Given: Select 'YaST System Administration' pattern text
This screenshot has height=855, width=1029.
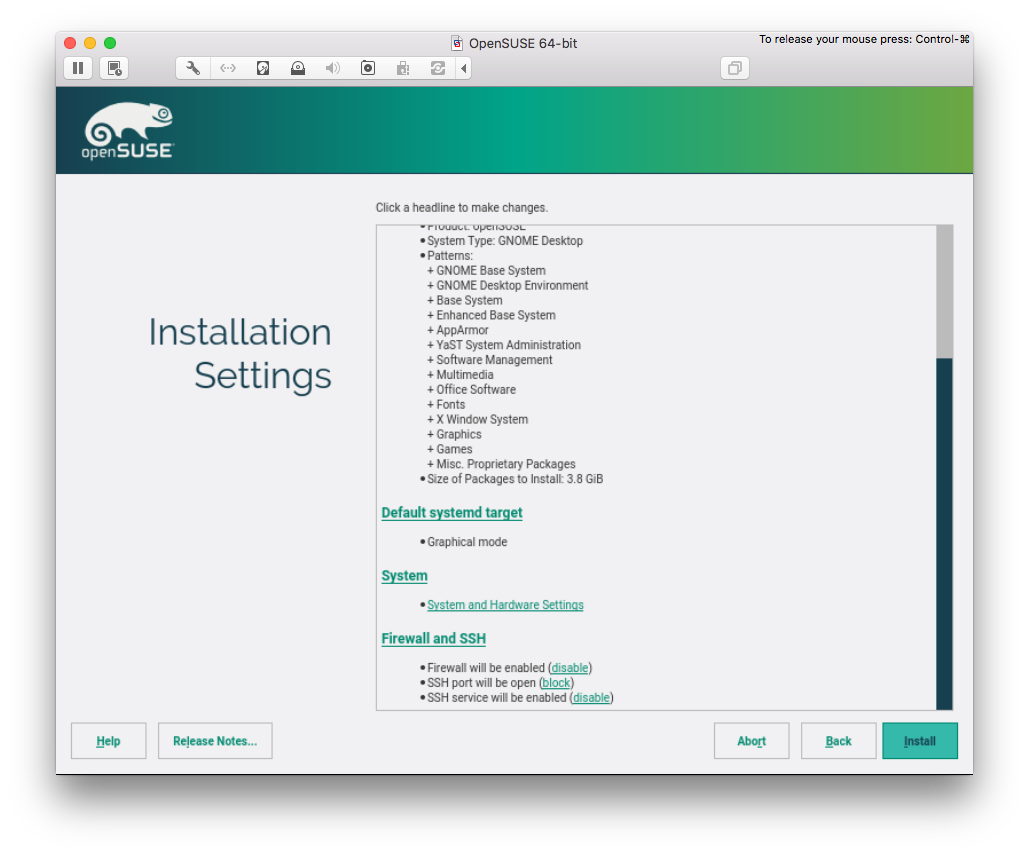Looking at the screenshot, I should [x=509, y=345].
